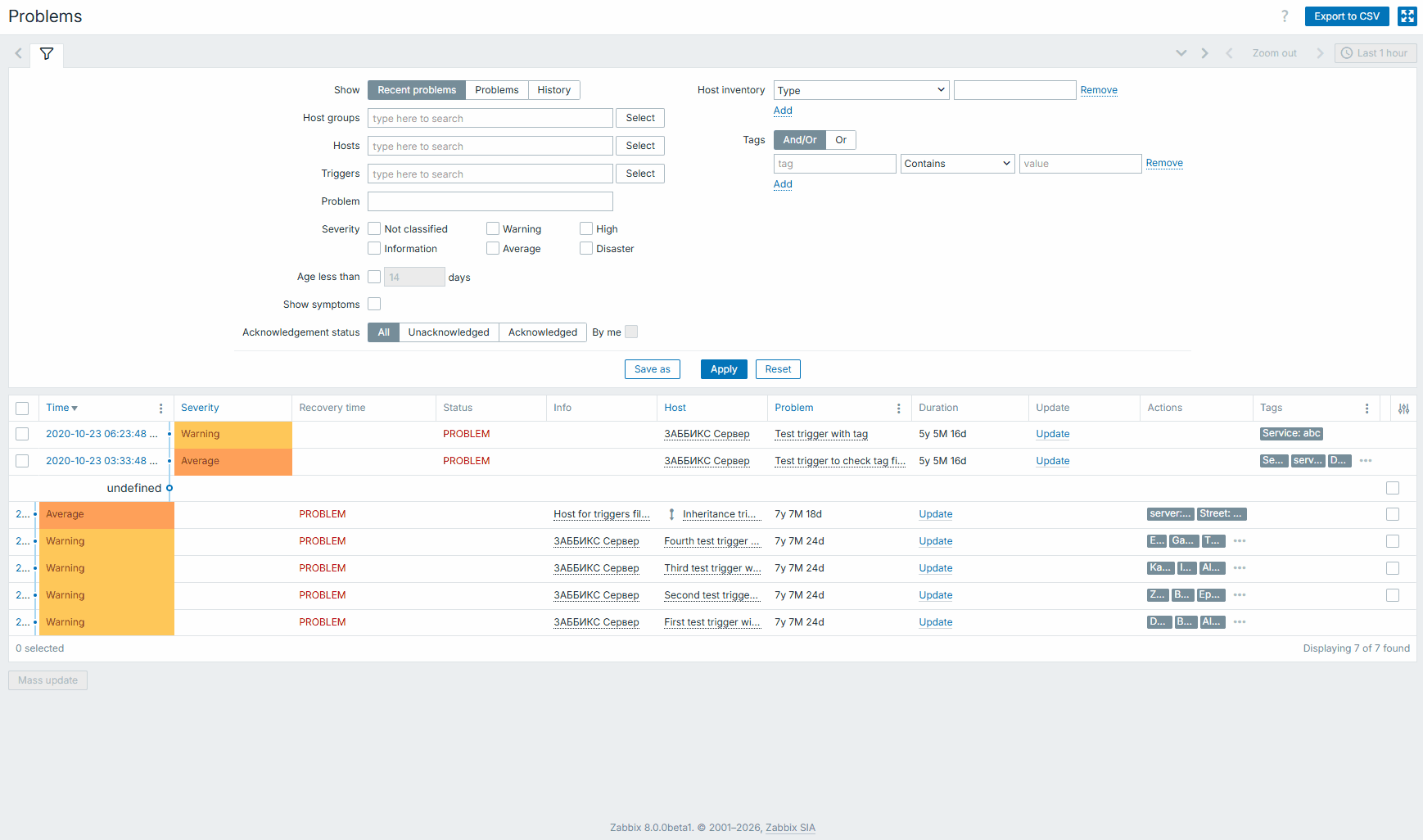This screenshot has width=1423, height=840.
Task: Switch Show to History
Action: click(x=553, y=90)
